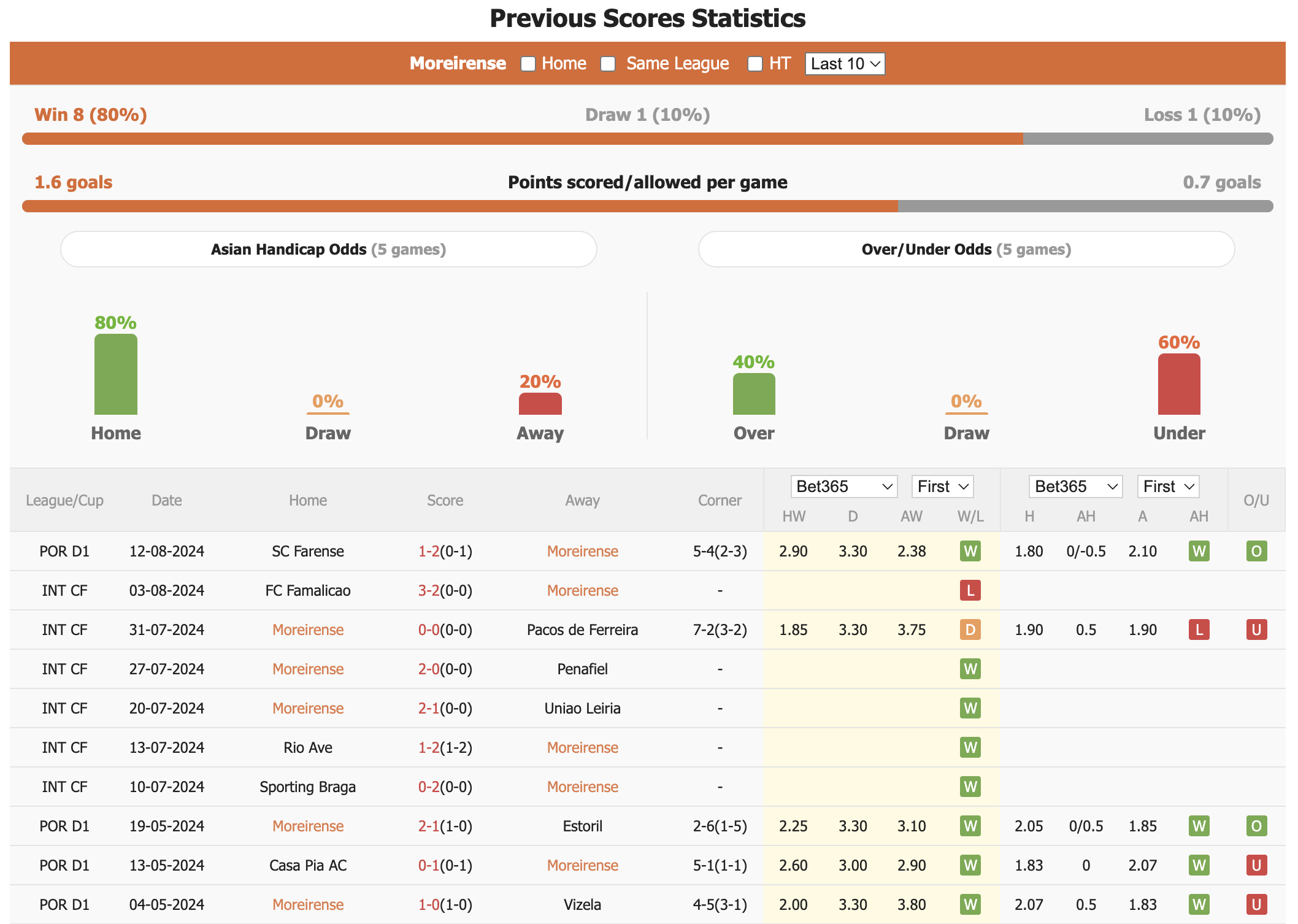Click the handicap W badge in Estoril row

coord(1199,826)
